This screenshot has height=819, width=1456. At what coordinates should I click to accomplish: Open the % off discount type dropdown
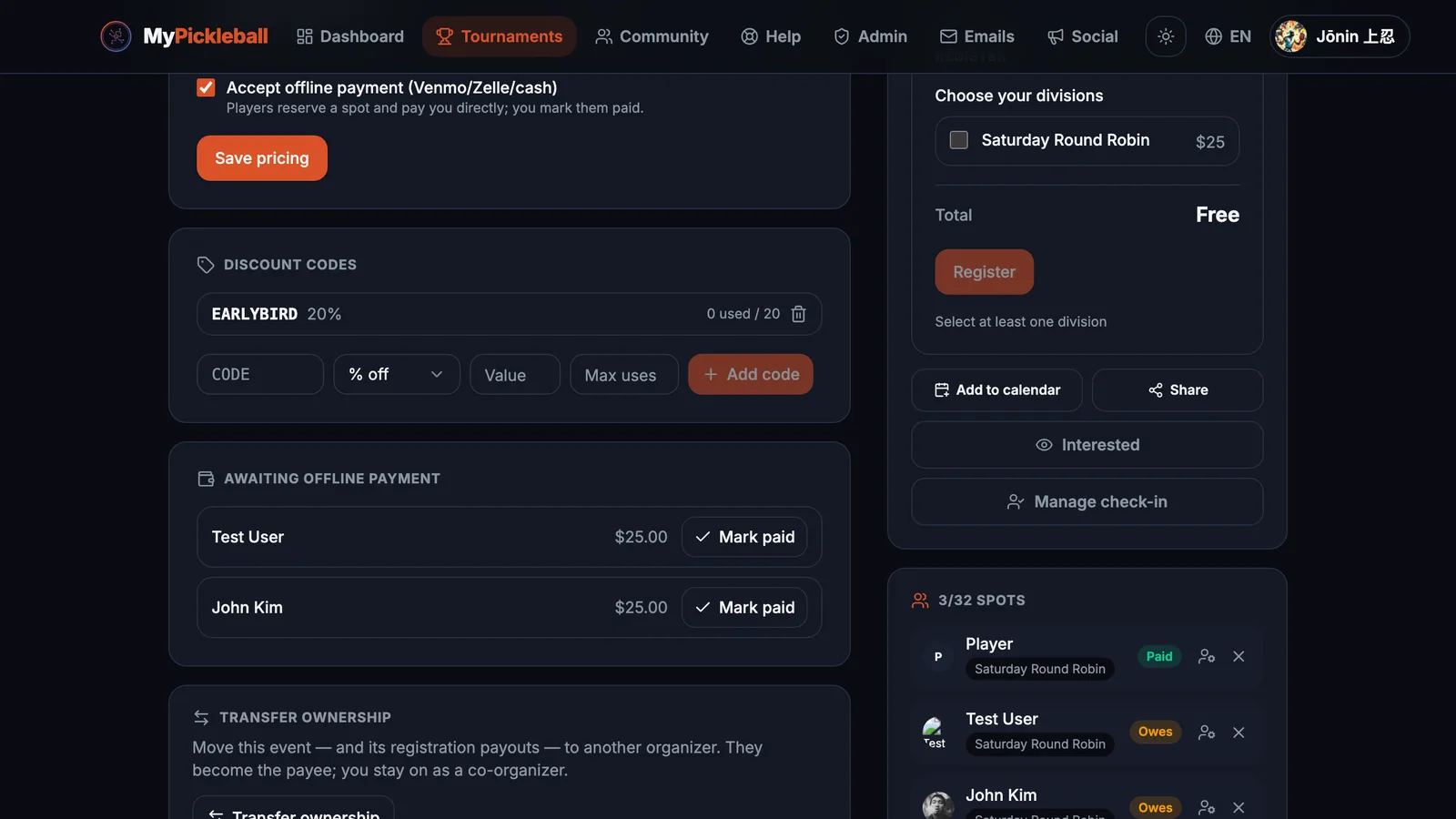click(397, 374)
